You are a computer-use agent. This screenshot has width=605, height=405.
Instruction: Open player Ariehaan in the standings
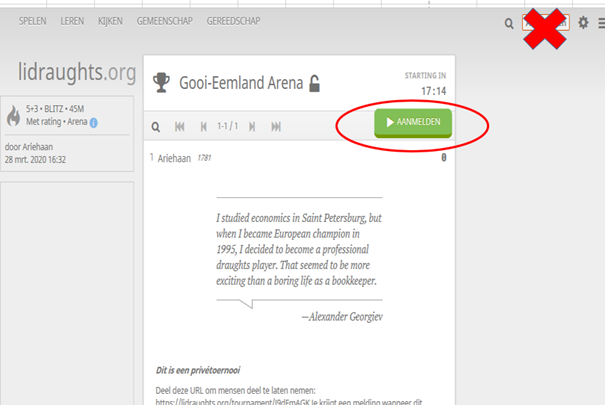pos(174,158)
